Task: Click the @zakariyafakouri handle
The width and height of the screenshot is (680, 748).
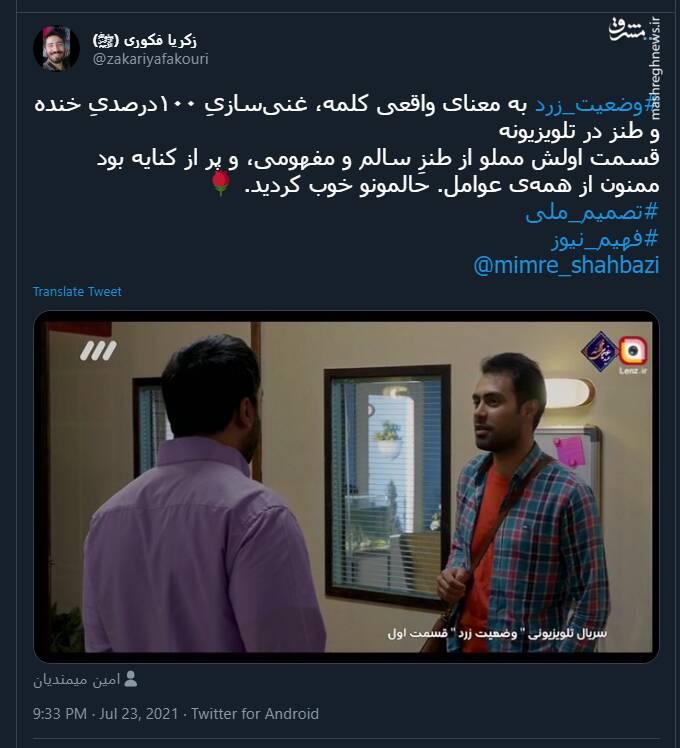Action: [x=151, y=59]
